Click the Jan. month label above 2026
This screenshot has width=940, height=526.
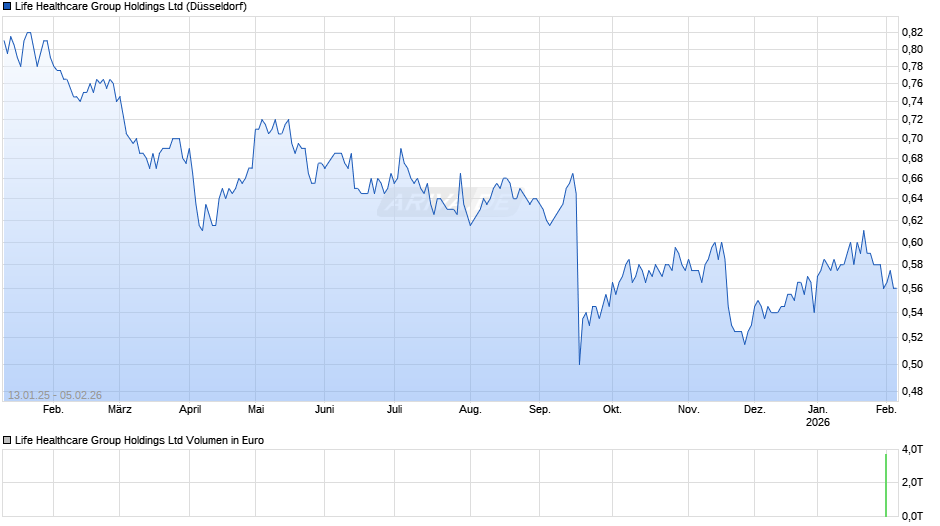(818, 409)
